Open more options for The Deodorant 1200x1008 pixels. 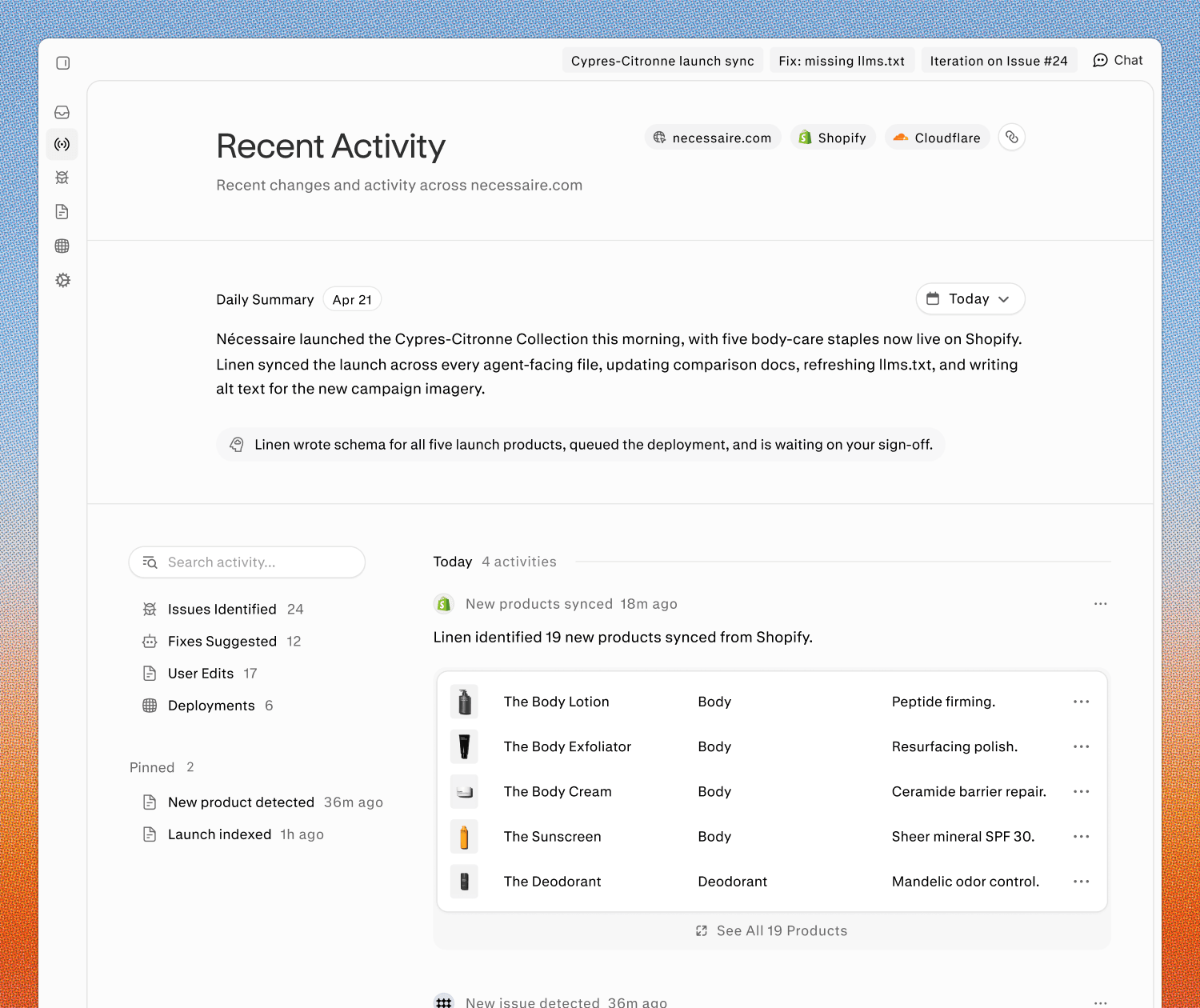click(x=1082, y=881)
